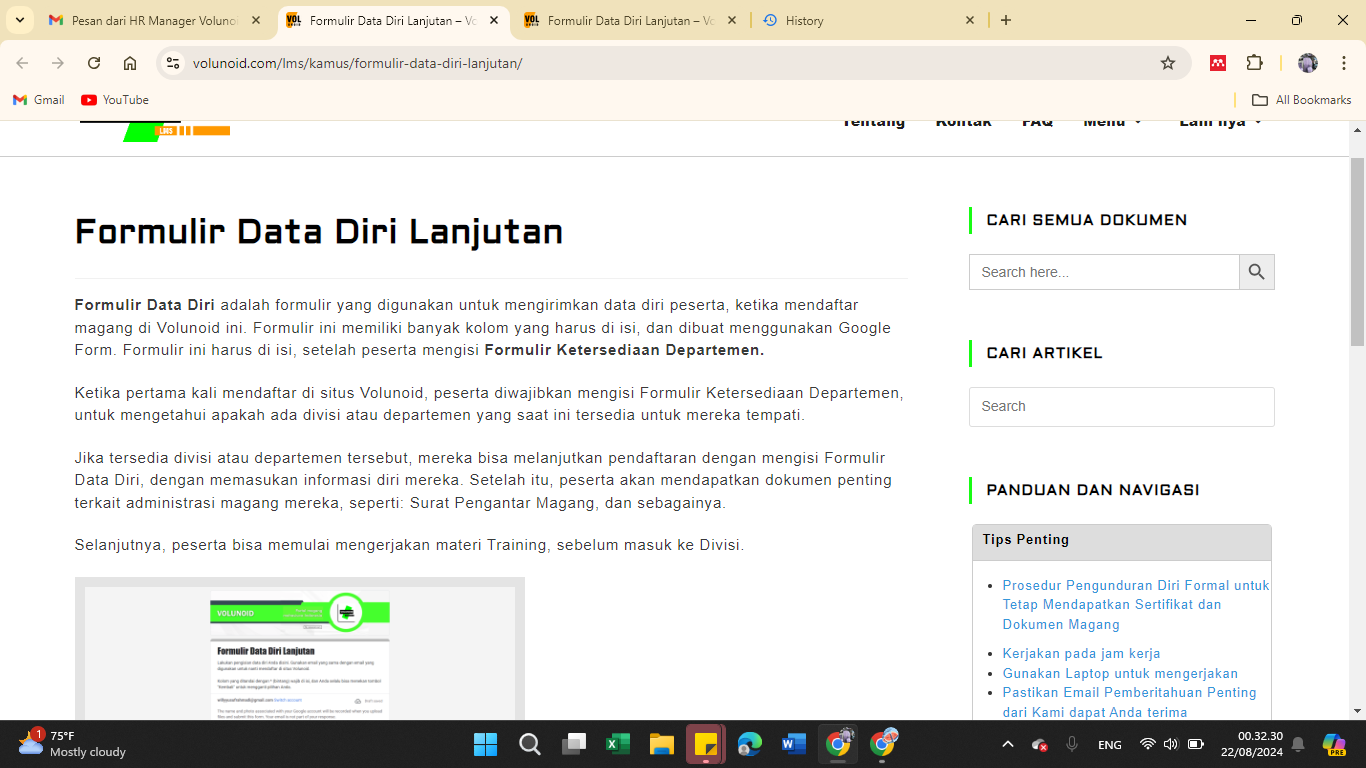Open Microsoft Edge from the taskbar

[x=750, y=744]
